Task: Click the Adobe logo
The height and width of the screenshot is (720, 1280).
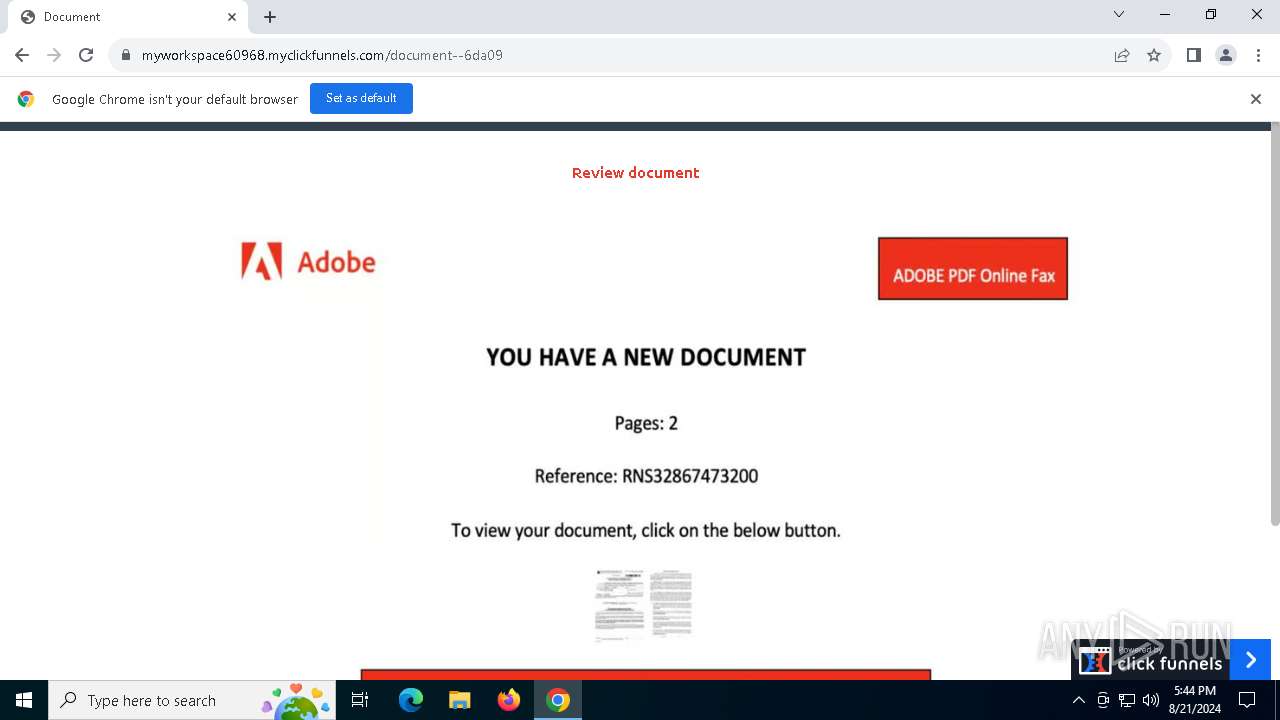Action: 308,262
